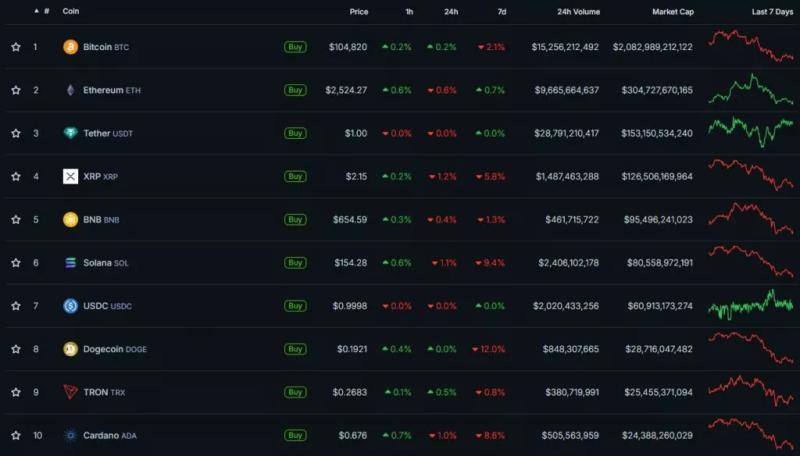
Task: Star USDC in the watchlist
Action: [16, 306]
